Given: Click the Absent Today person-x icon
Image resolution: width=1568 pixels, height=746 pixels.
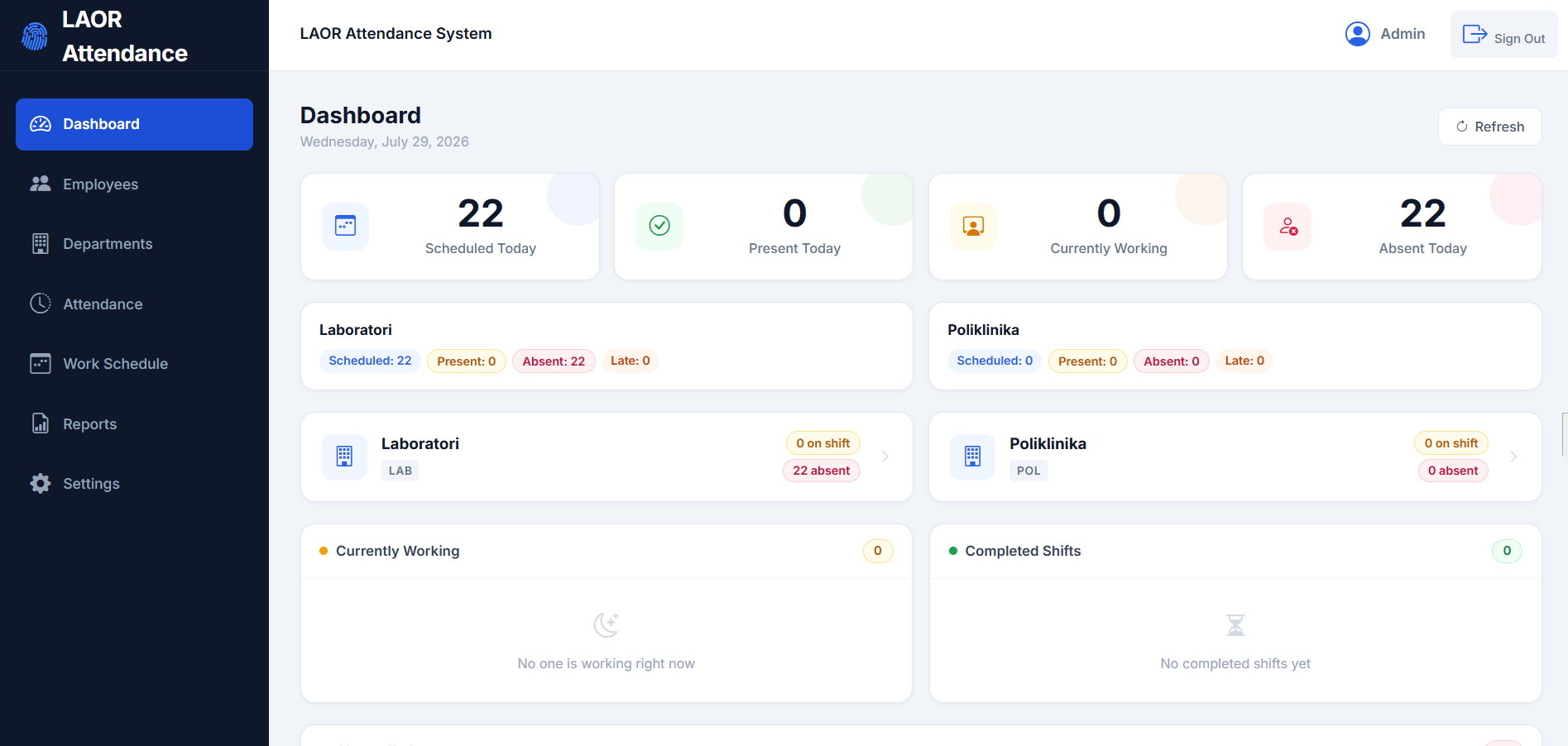Looking at the screenshot, I should point(1287,226).
